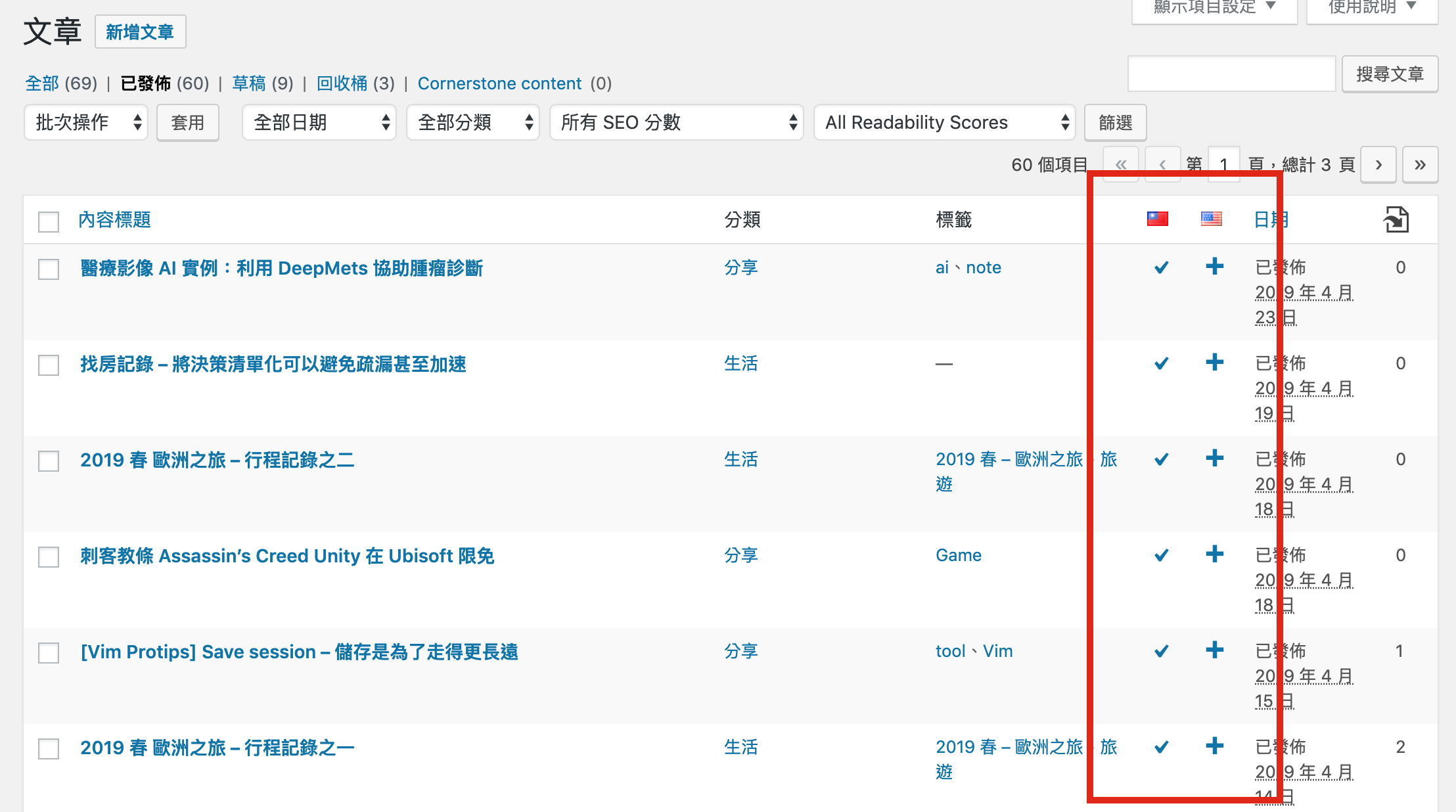This screenshot has height=812, width=1456.
Task: Add English translation for the DeepMets post
Action: [1215, 267]
